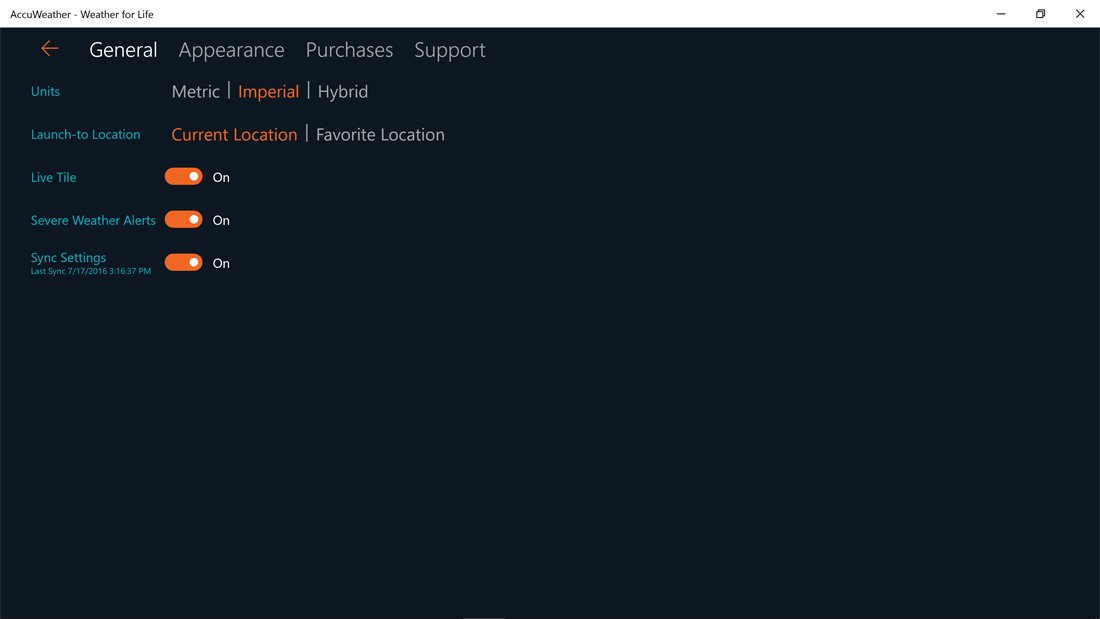The image size is (1100, 619).
Task: Select Favorite Location for launch
Action: 380,135
